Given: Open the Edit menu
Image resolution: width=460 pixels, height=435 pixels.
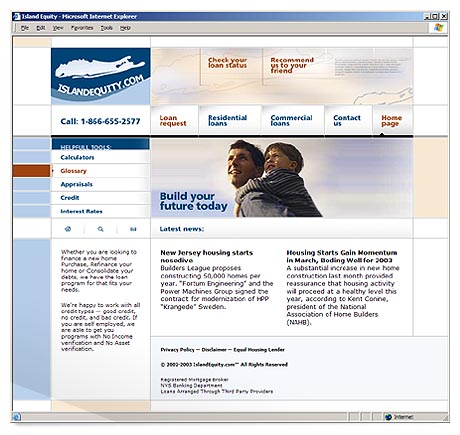Looking at the screenshot, I should pos(41,28).
